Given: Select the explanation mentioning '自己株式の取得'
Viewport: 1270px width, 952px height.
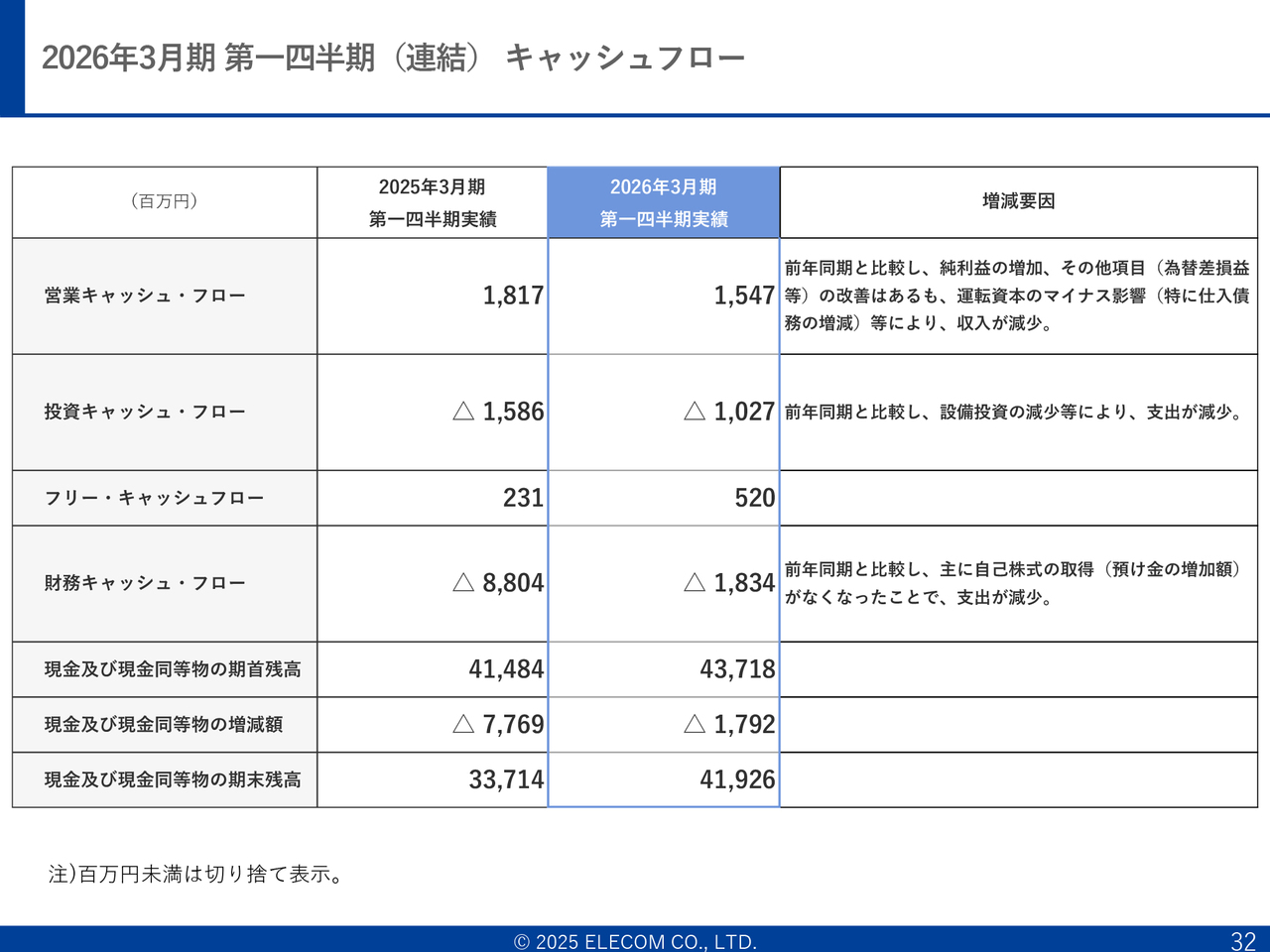Looking at the screenshot, I should coord(1014,583).
